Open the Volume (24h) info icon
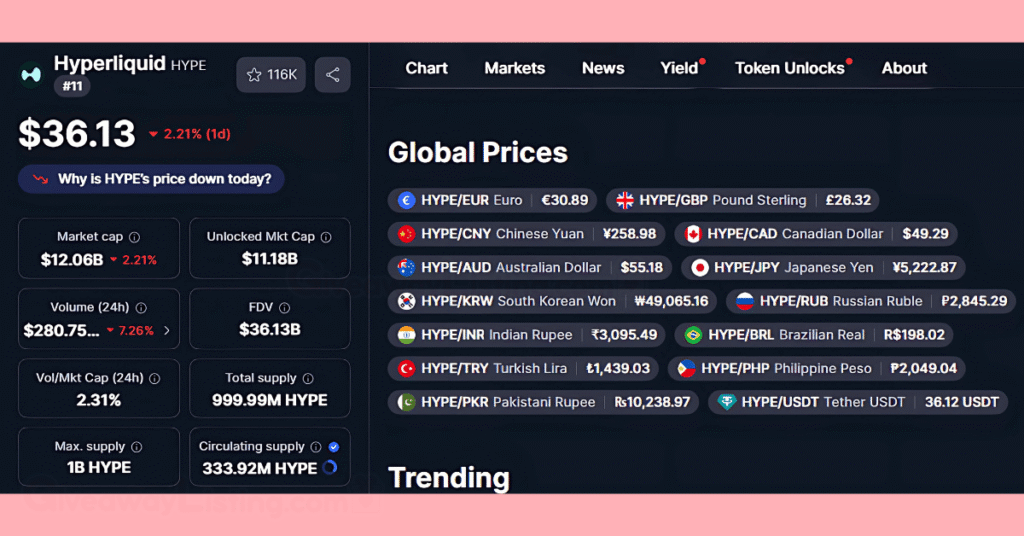This screenshot has width=1024, height=536. coord(141,307)
